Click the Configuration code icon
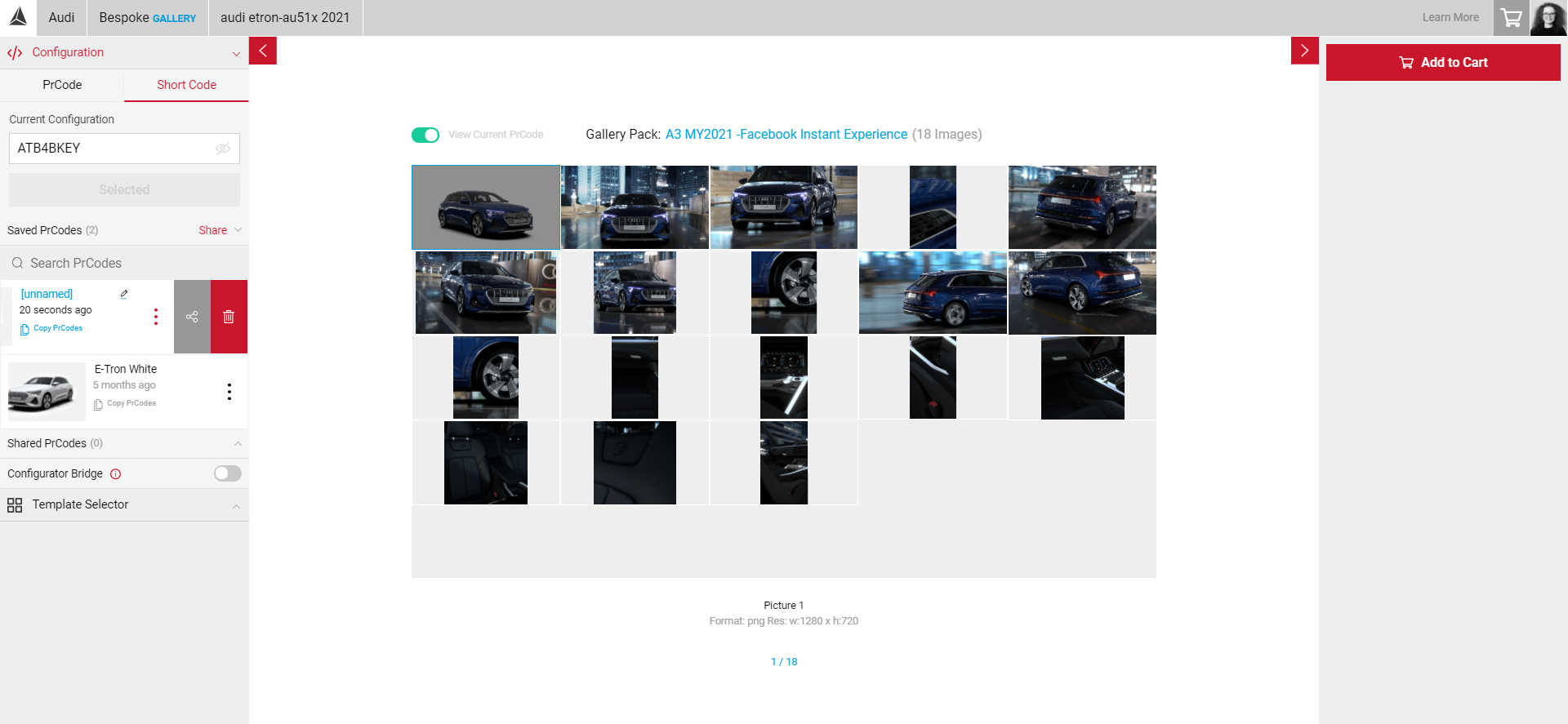Screen dimensions: 1568x724 [x=15, y=53]
